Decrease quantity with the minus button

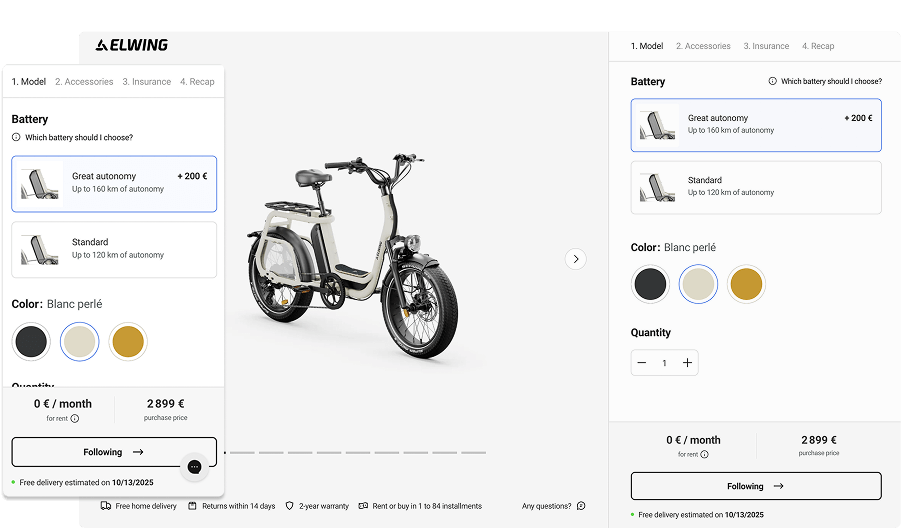pos(642,363)
